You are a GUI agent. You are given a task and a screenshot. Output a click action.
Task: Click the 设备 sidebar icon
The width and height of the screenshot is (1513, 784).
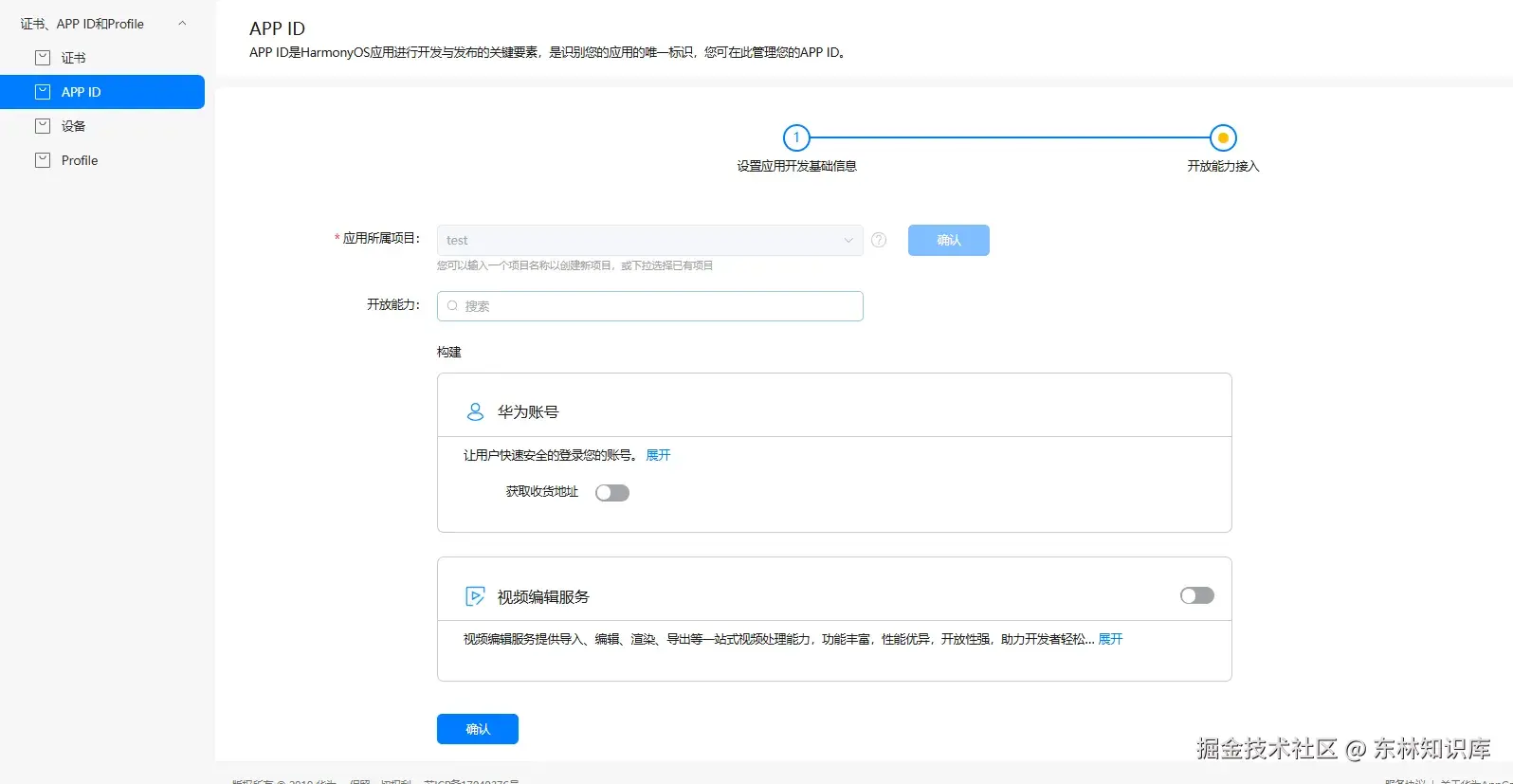pos(43,126)
